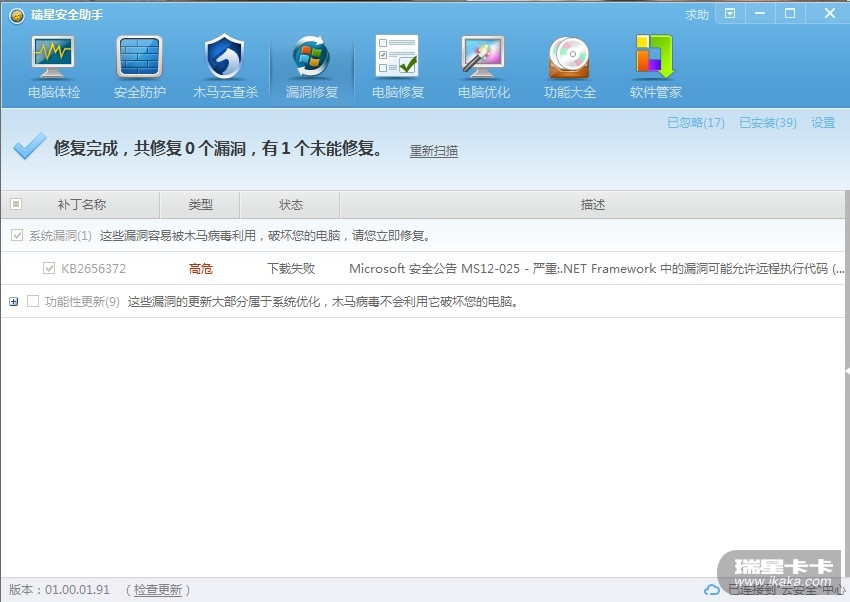Toggle the 功能性更新(9) group checkbox
Viewport: 850px width, 602px height.
pyautogui.click(x=33, y=301)
